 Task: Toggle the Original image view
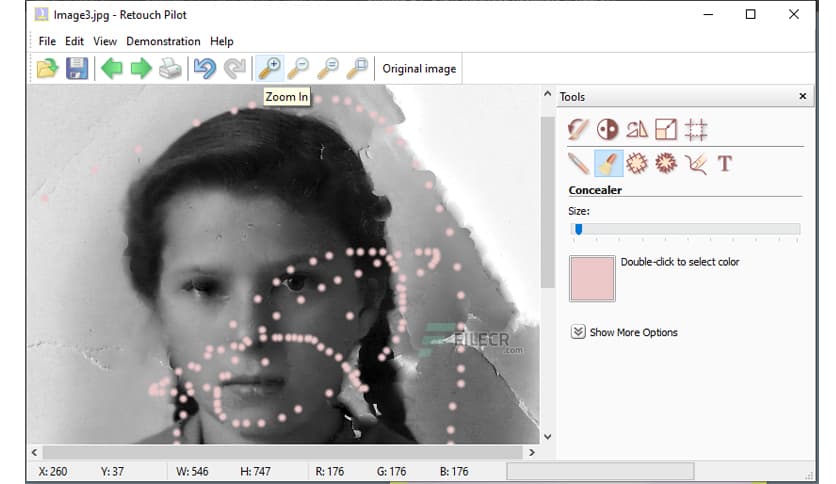pos(419,69)
